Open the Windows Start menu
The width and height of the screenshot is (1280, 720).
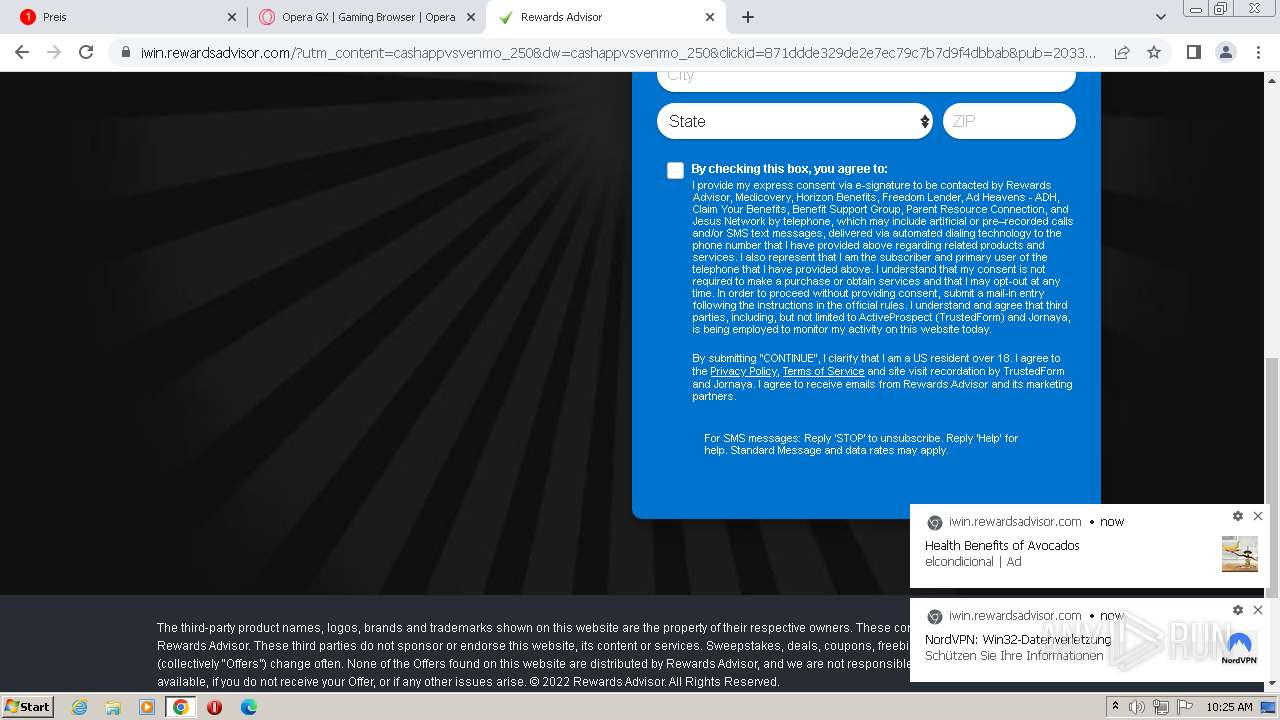point(28,706)
